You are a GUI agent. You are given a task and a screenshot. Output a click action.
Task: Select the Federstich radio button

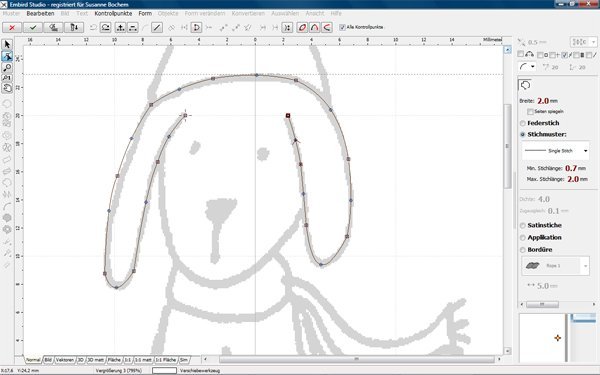pyautogui.click(x=523, y=123)
